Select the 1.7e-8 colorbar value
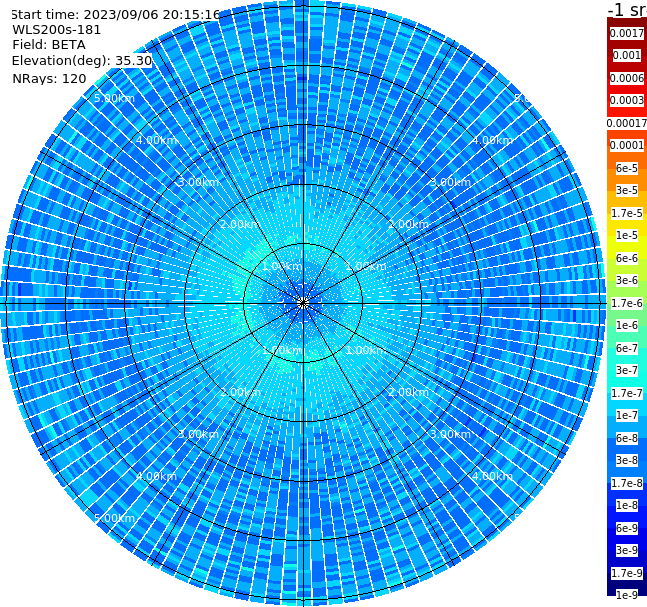 tap(627, 483)
